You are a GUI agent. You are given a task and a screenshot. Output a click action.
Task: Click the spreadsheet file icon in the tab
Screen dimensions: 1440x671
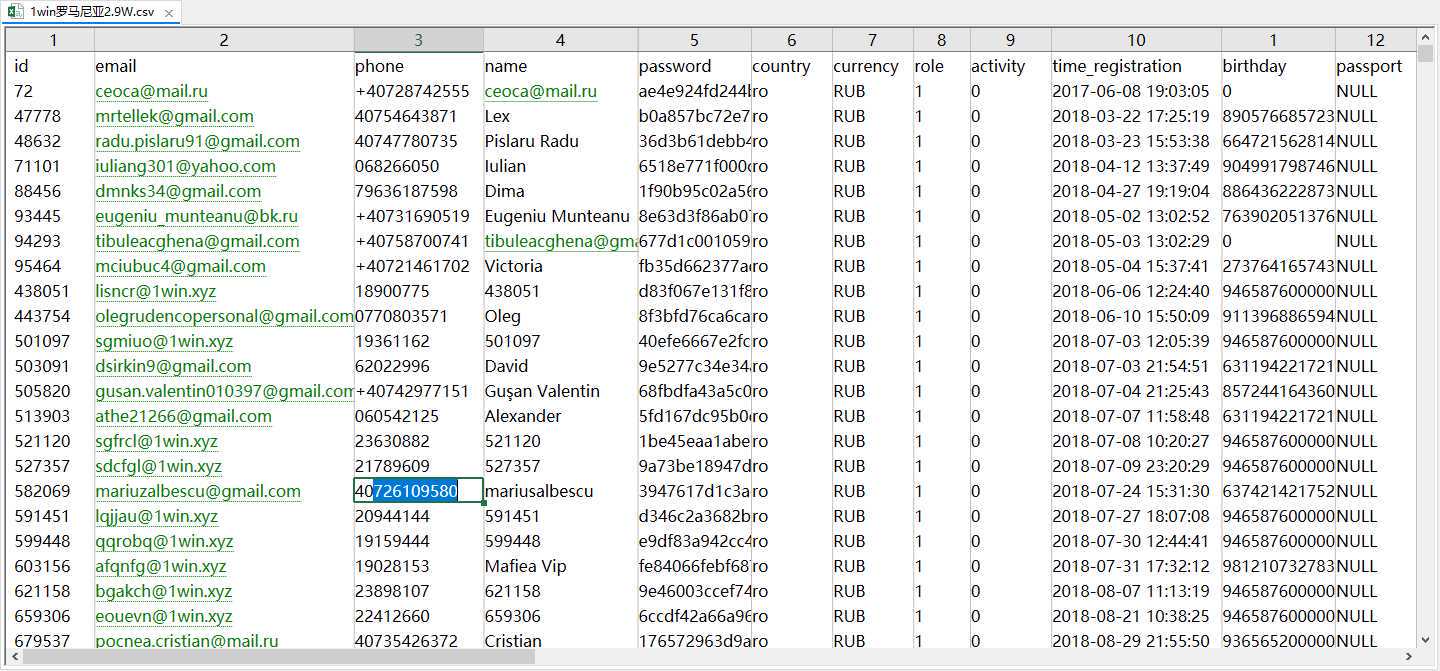coord(17,12)
